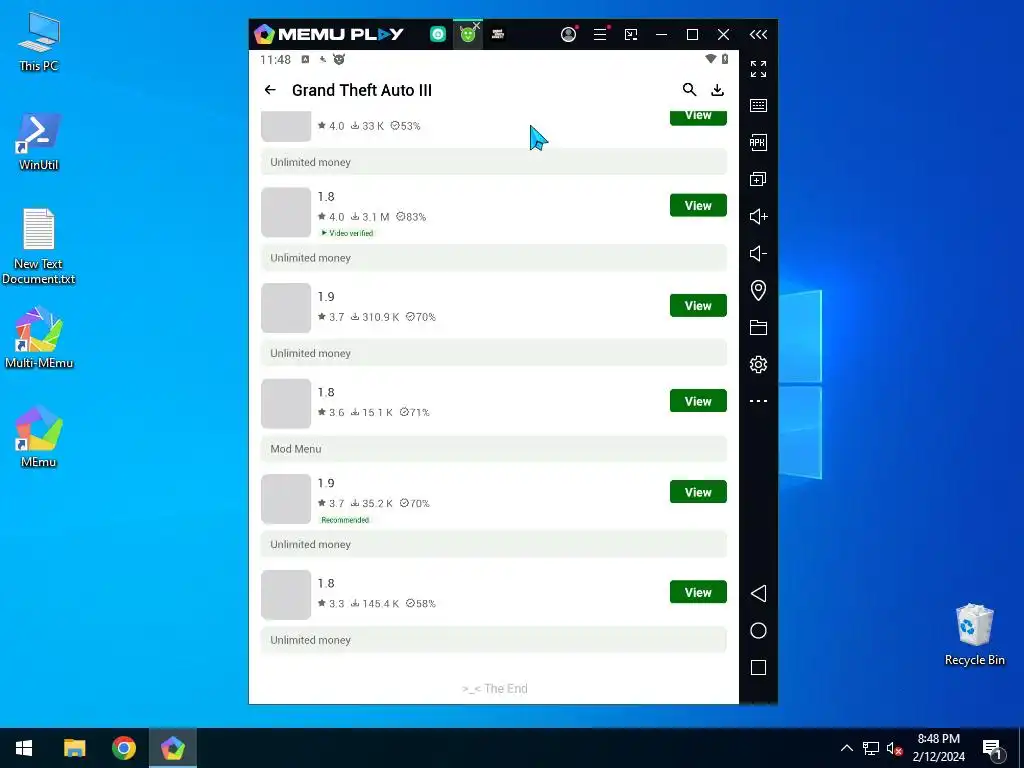The width and height of the screenshot is (1024, 768).
Task: Open MEmu desktop shortcut
Action: pos(39,437)
